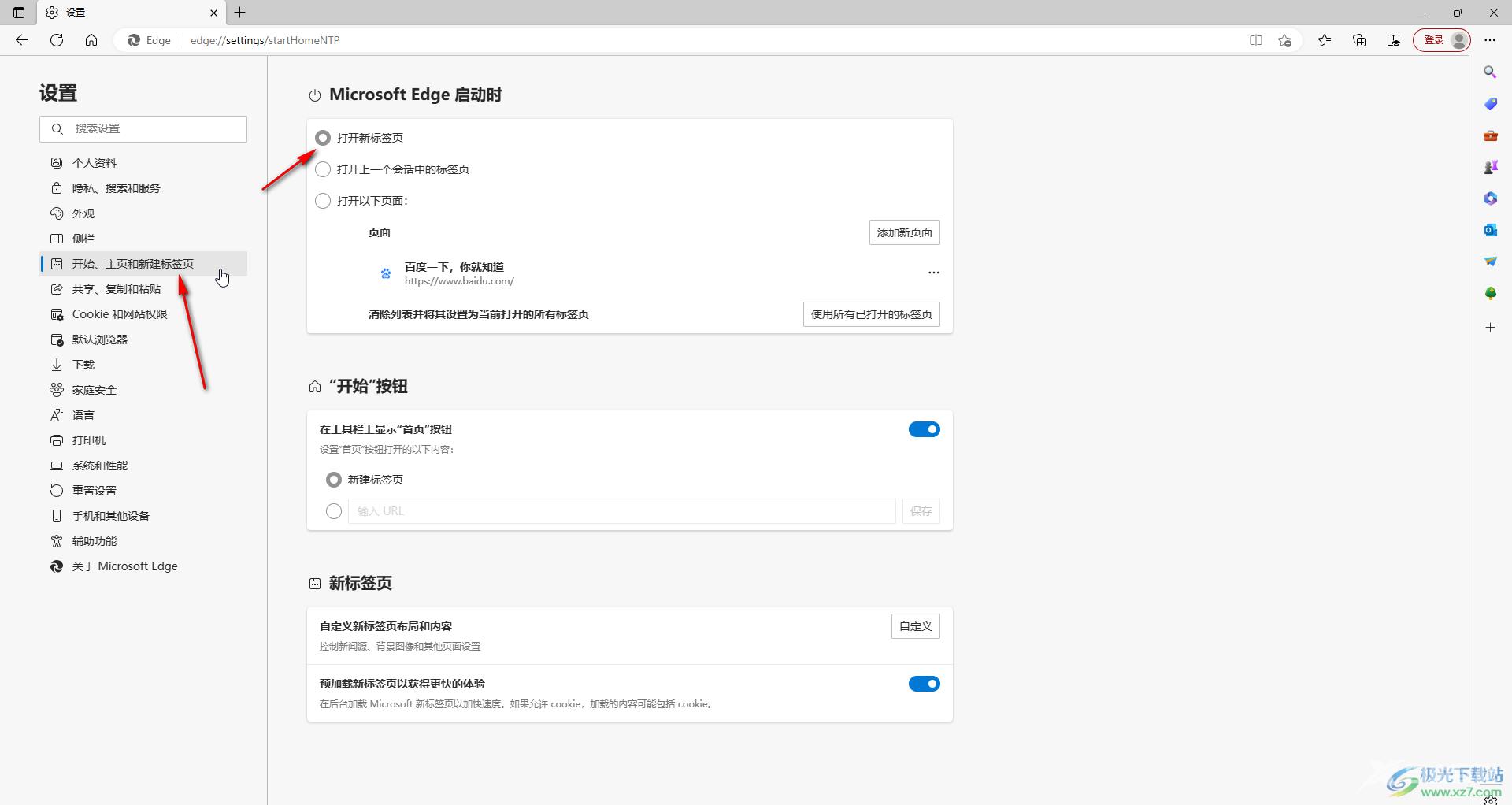The image size is (1512, 805).
Task: Click 添加新页面 button
Action: click(904, 232)
